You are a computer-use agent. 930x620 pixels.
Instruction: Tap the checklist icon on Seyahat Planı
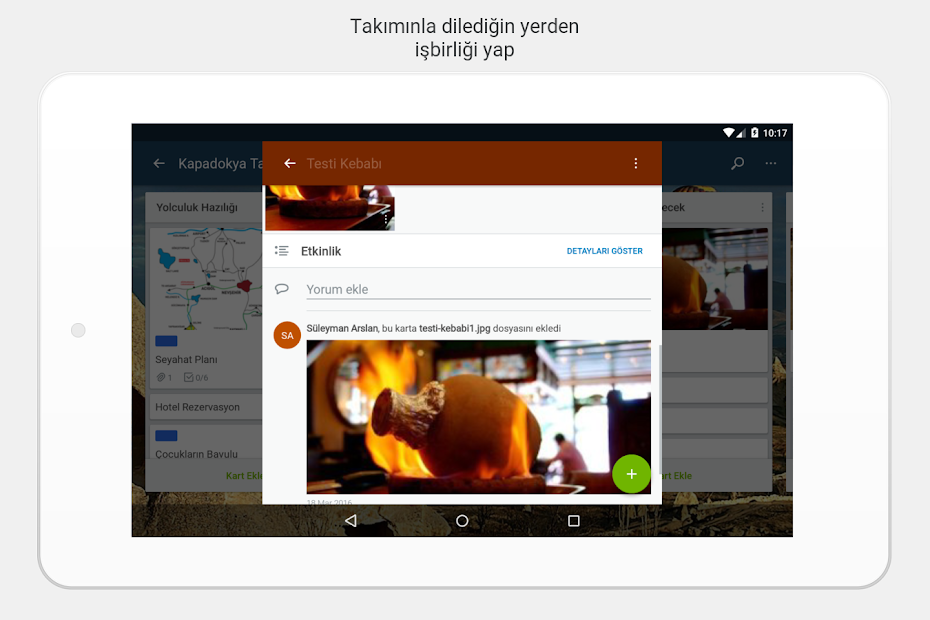pos(189,377)
